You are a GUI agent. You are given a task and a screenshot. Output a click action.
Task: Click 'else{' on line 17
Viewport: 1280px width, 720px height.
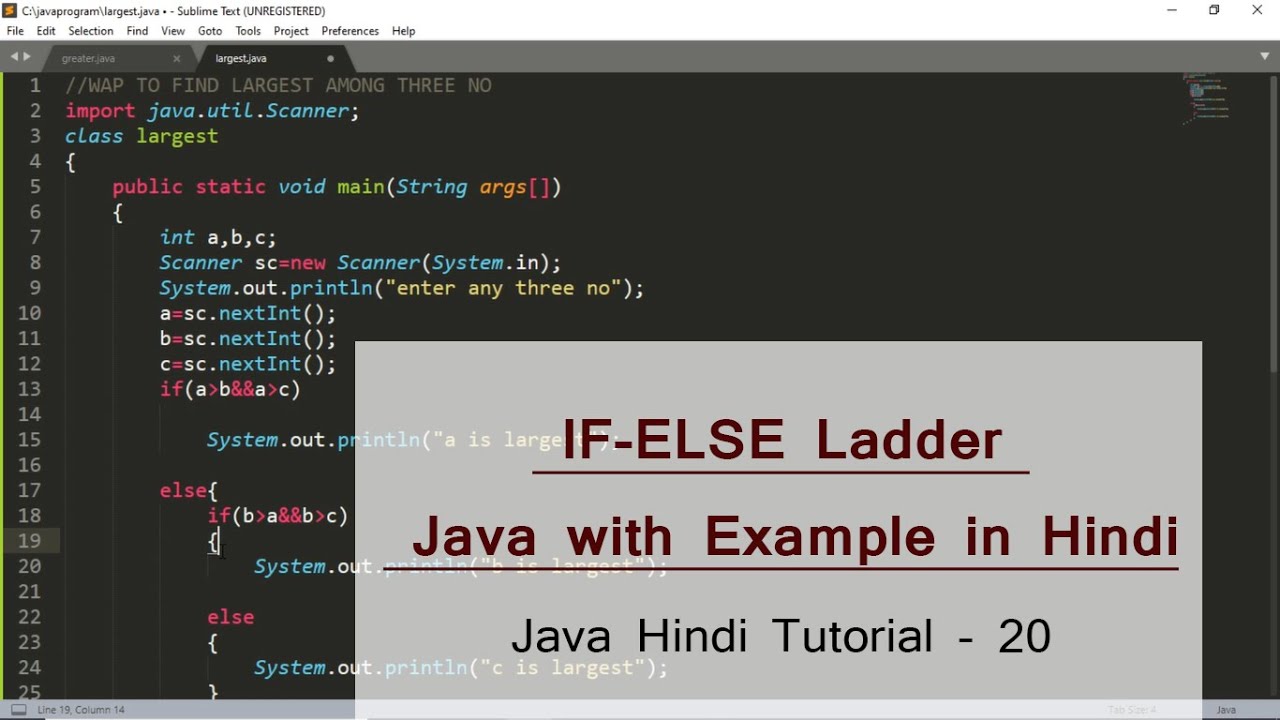point(189,490)
